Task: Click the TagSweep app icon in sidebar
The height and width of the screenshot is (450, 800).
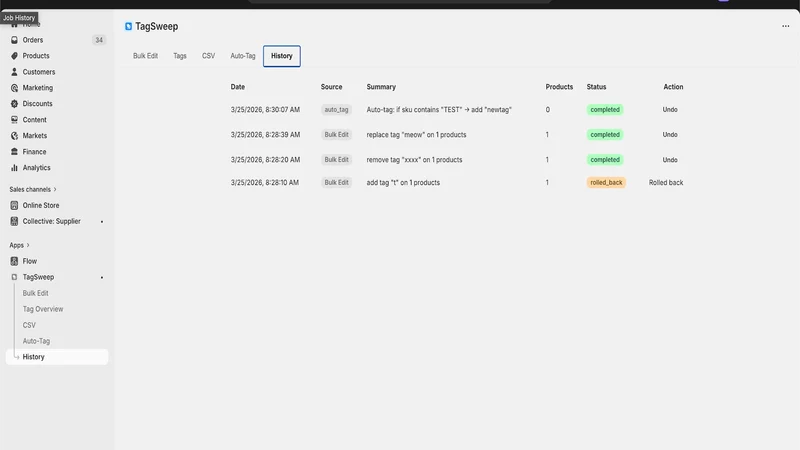Action: (x=14, y=277)
